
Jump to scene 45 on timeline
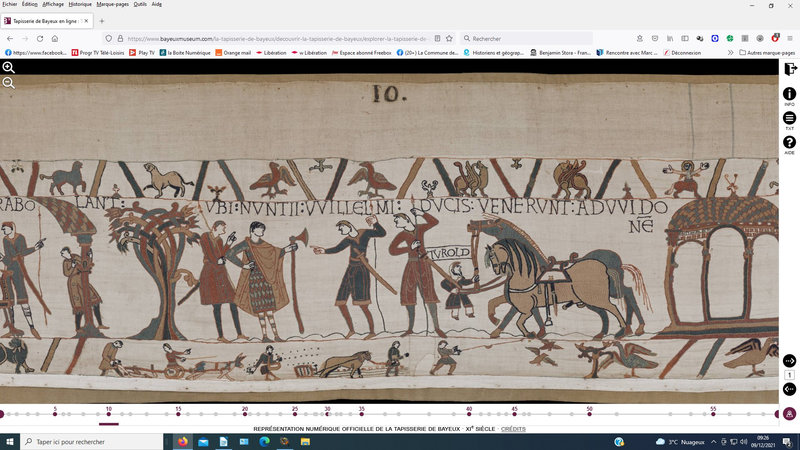(x=514, y=414)
